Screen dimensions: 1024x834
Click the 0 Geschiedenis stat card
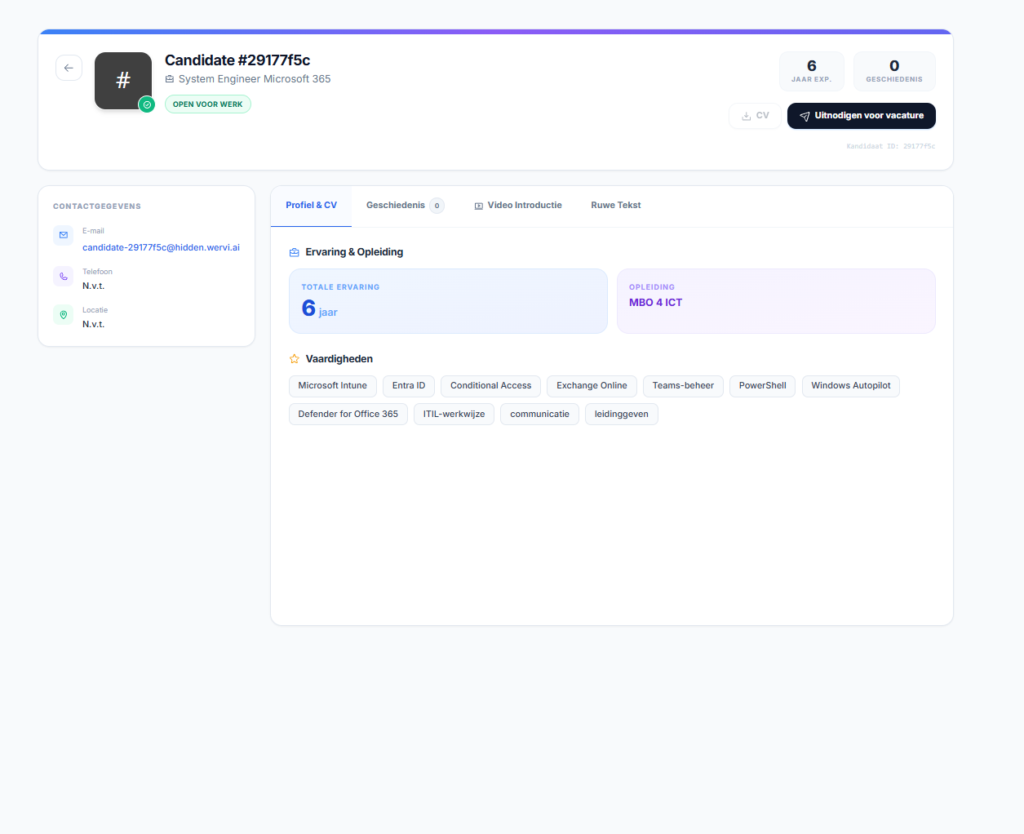pyautogui.click(x=894, y=71)
